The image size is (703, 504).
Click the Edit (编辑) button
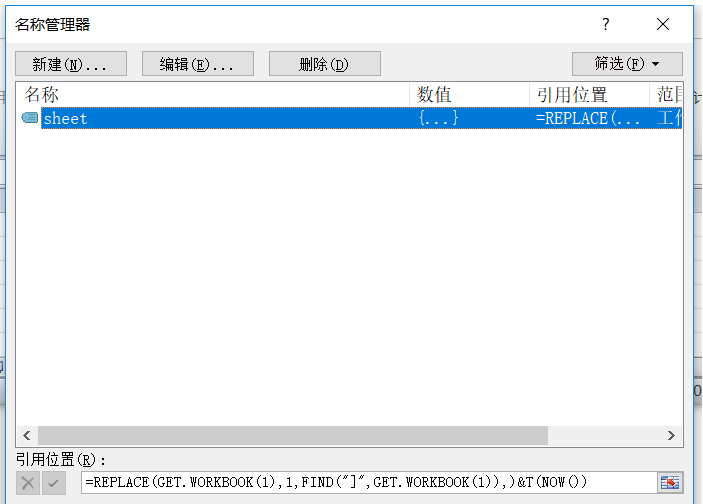click(198, 64)
